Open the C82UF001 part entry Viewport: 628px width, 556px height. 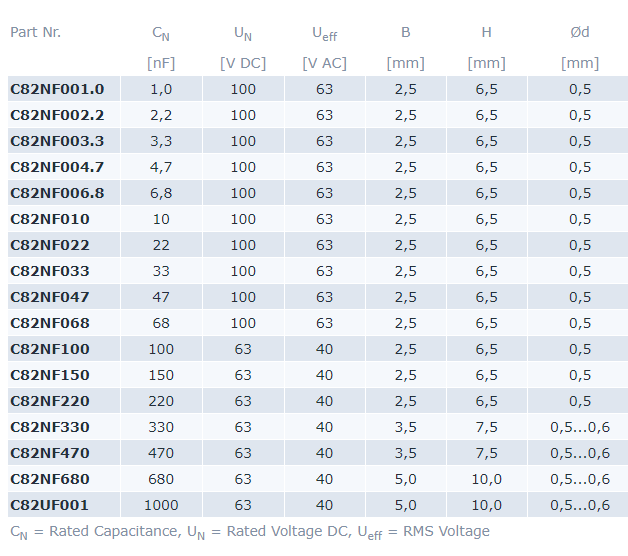coord(50,505)
